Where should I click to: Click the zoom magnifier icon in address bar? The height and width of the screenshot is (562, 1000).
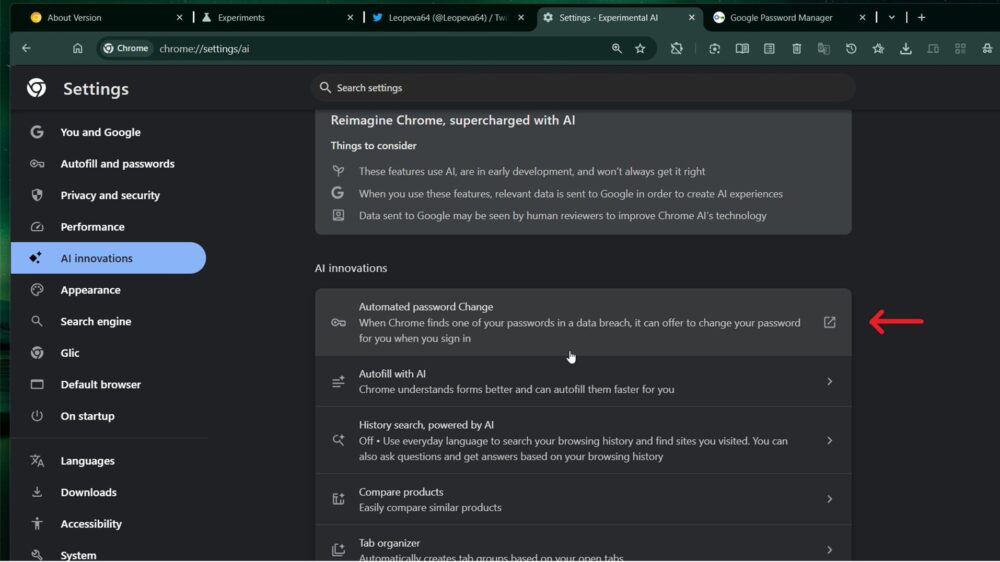pos(617,48)
